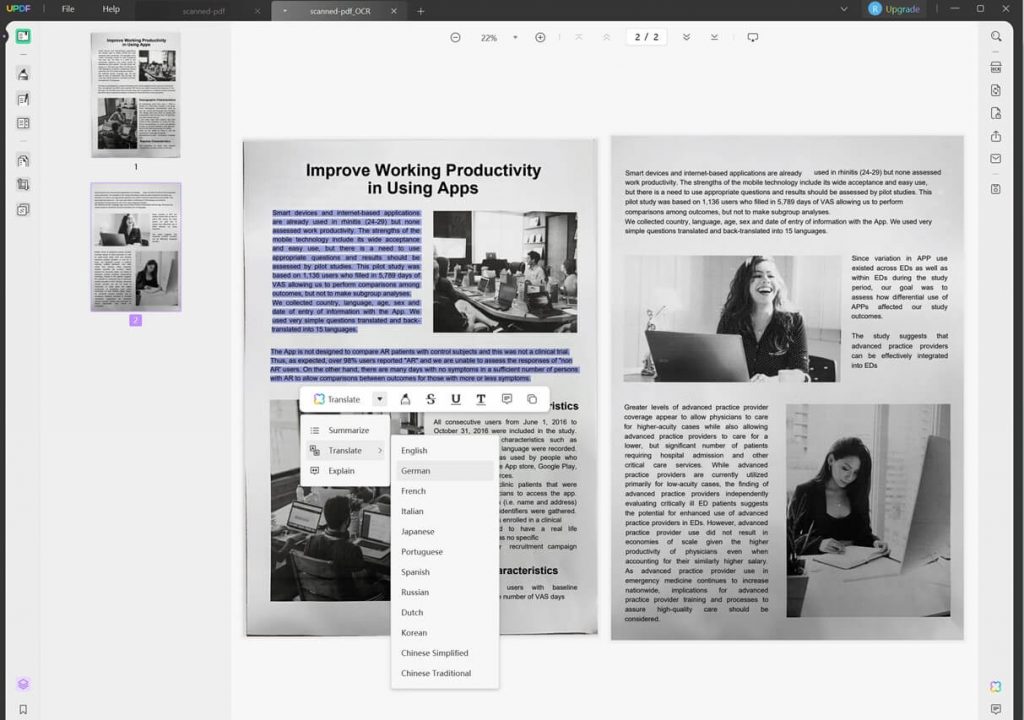Screen dimensions: 1024x720
Task: Click the Share icon in right sidebar
Action: (x=995, y=136)
